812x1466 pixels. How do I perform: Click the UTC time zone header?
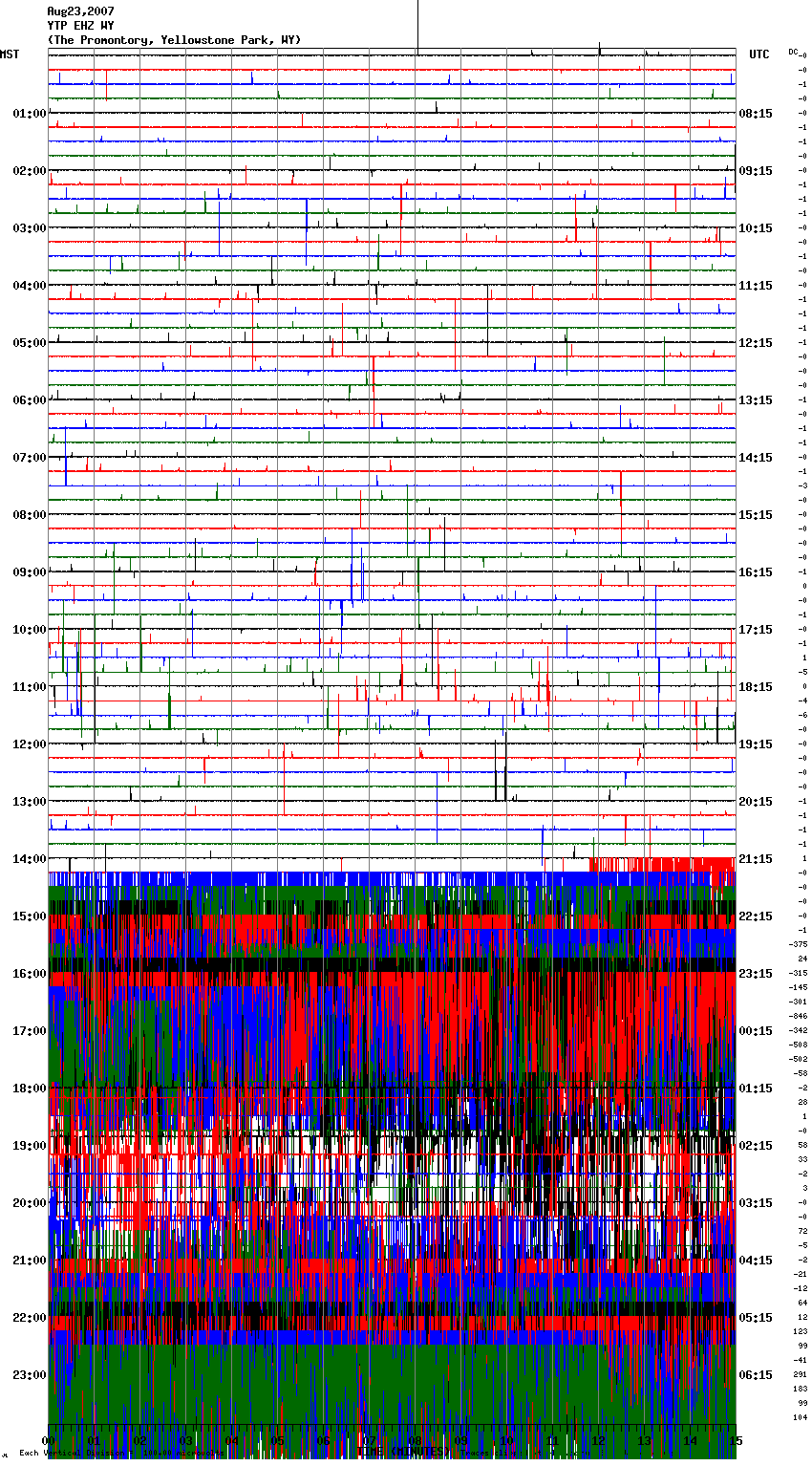tap(759, 54)
